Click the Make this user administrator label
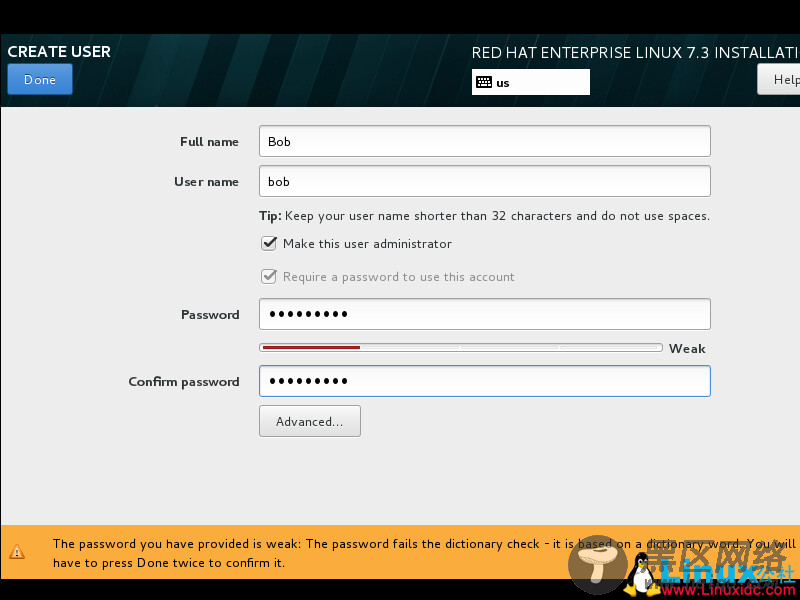 tap(367, 244)
